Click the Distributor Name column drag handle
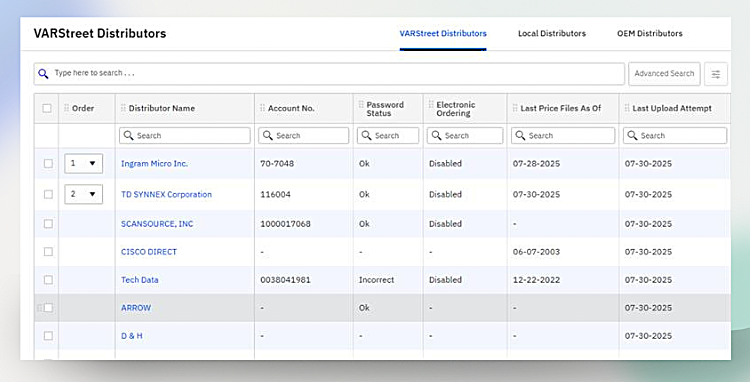Viewport: 750px width, 382px height. (123, 108)
